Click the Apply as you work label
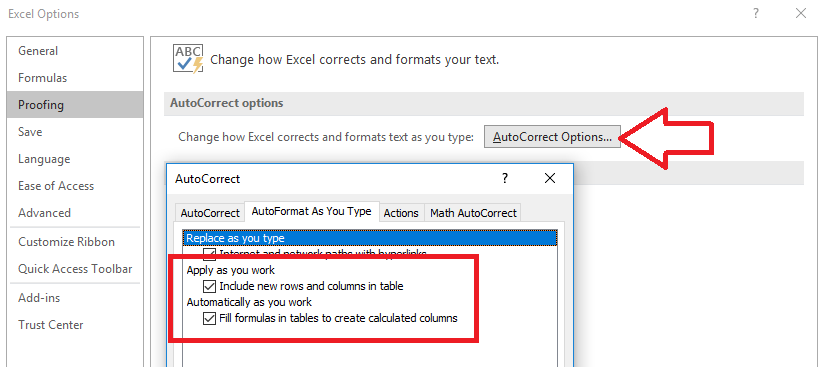Viewport: 823px width, 367px height. click(x=231, y=270)
